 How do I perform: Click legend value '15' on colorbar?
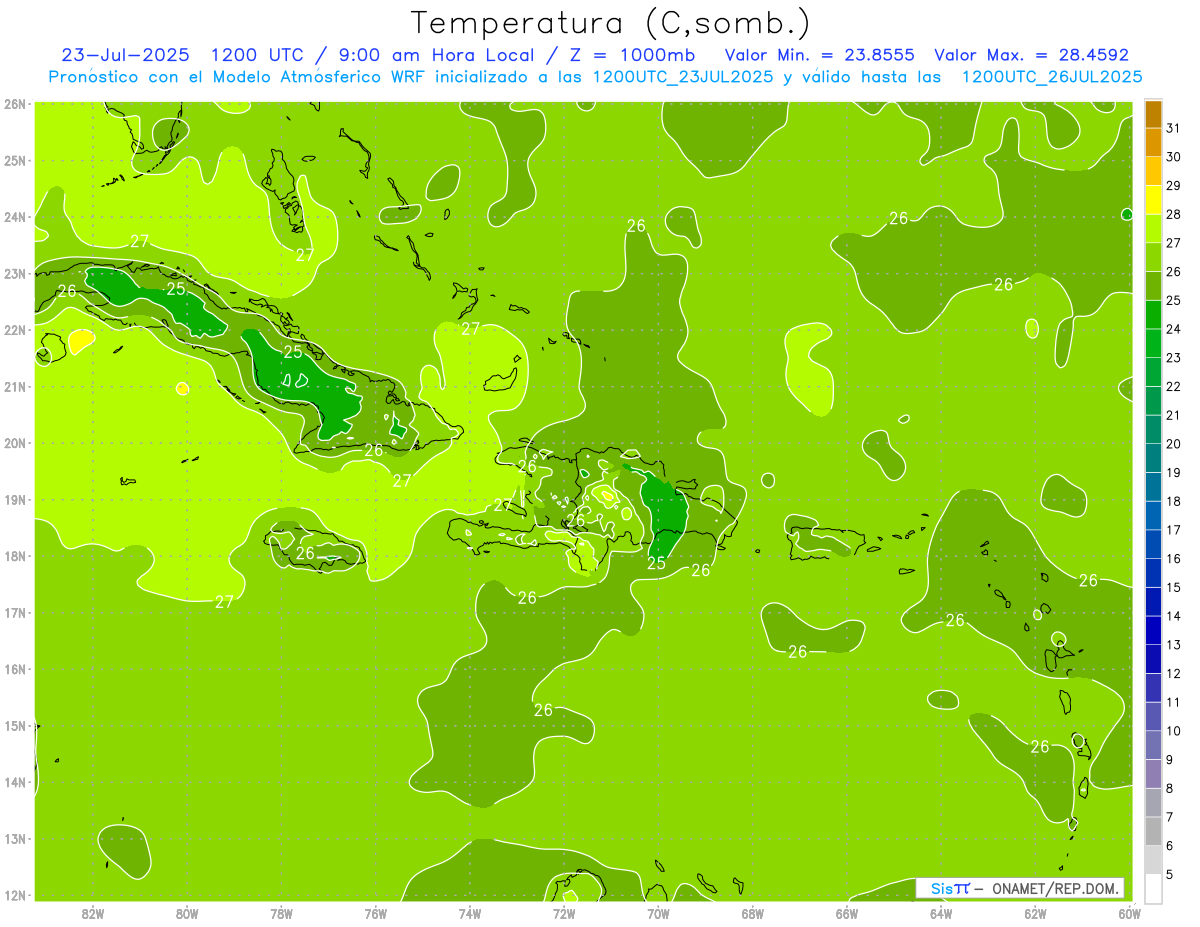(1174, 587)
